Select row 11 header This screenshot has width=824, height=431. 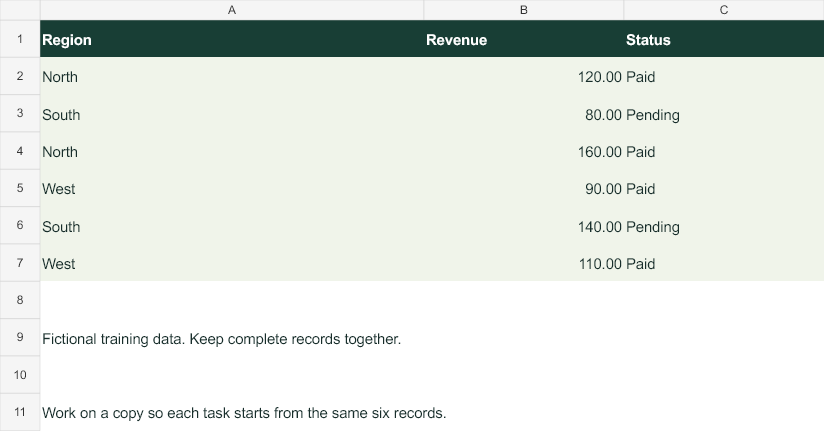click(x=20, y=412)
